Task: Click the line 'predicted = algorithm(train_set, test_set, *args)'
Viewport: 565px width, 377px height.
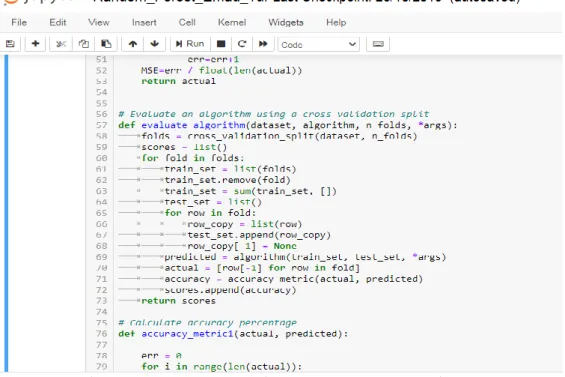Action: (305, 257)
